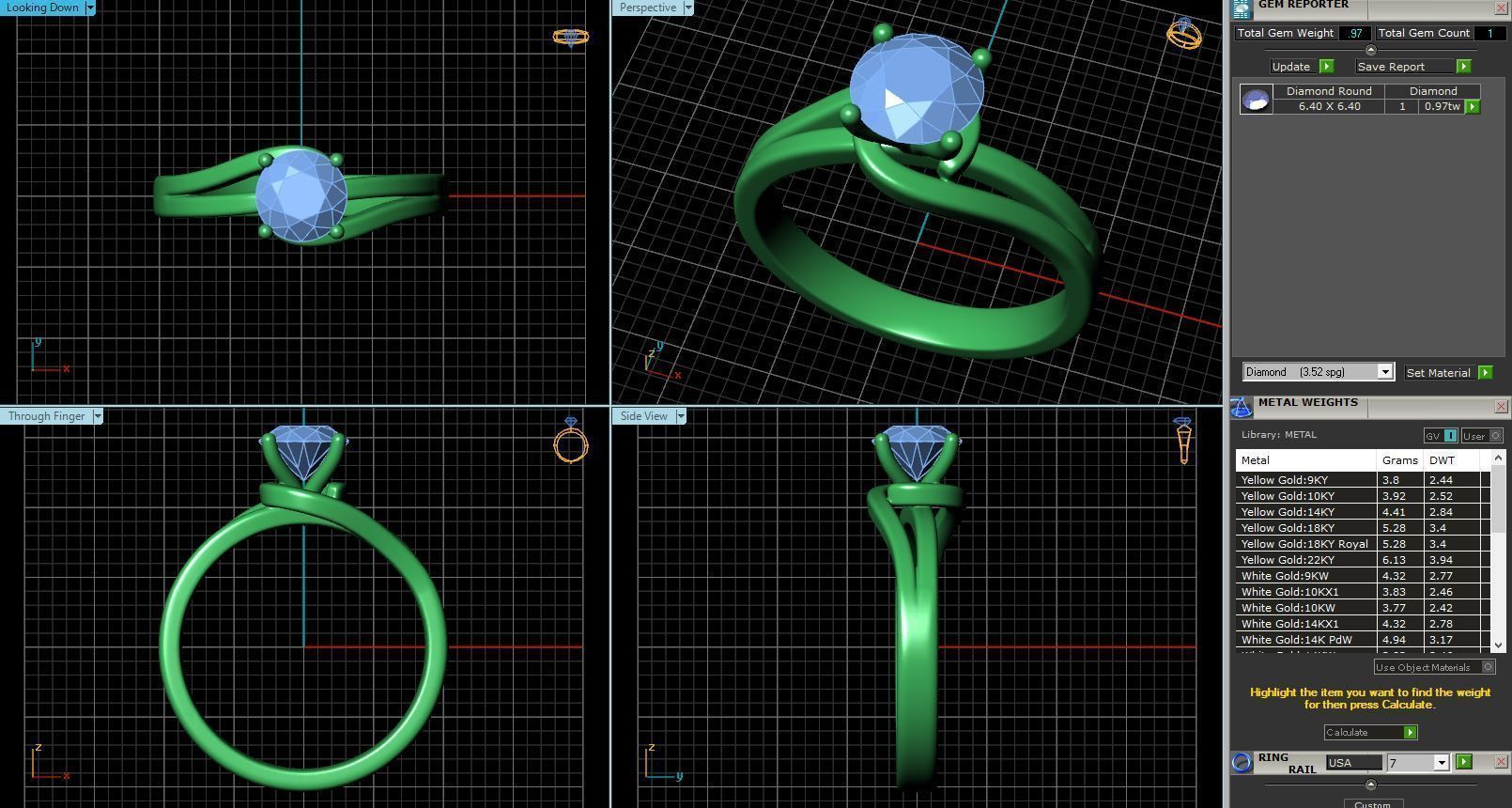This screenshot has height=808, width=1512.
Task: Click scroll down arrow in metal list
Action: (1498, 645)
